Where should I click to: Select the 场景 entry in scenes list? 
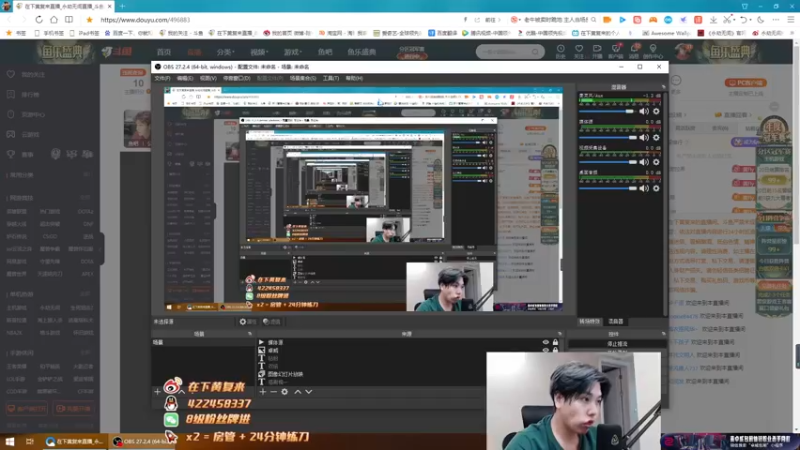(203, 342)
